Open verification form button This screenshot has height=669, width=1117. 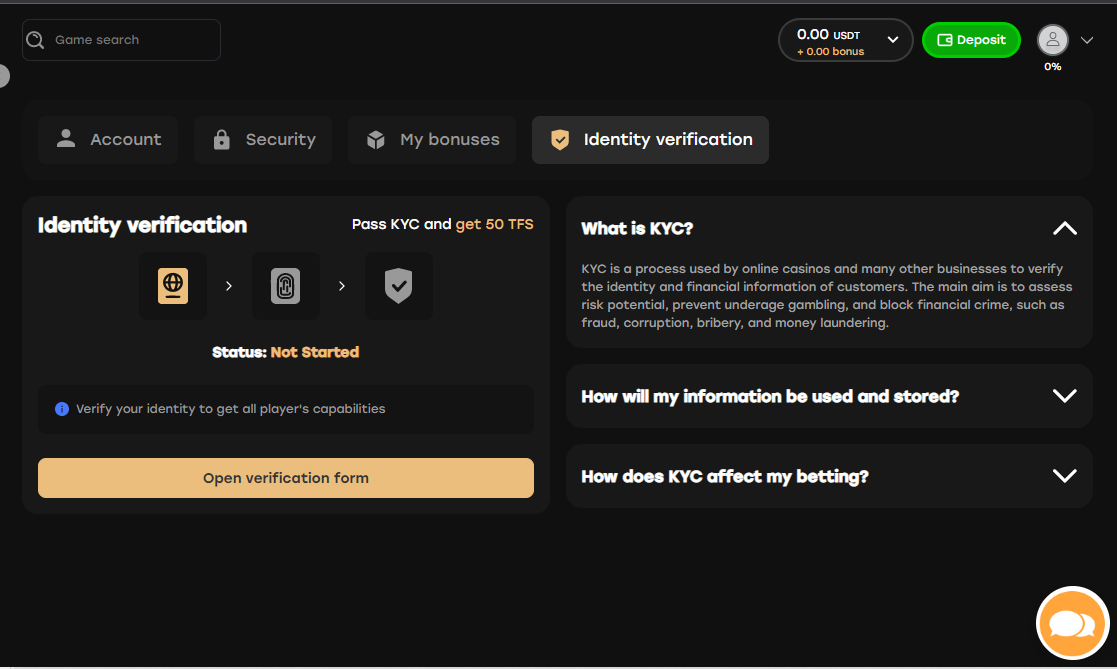[286, 478]
